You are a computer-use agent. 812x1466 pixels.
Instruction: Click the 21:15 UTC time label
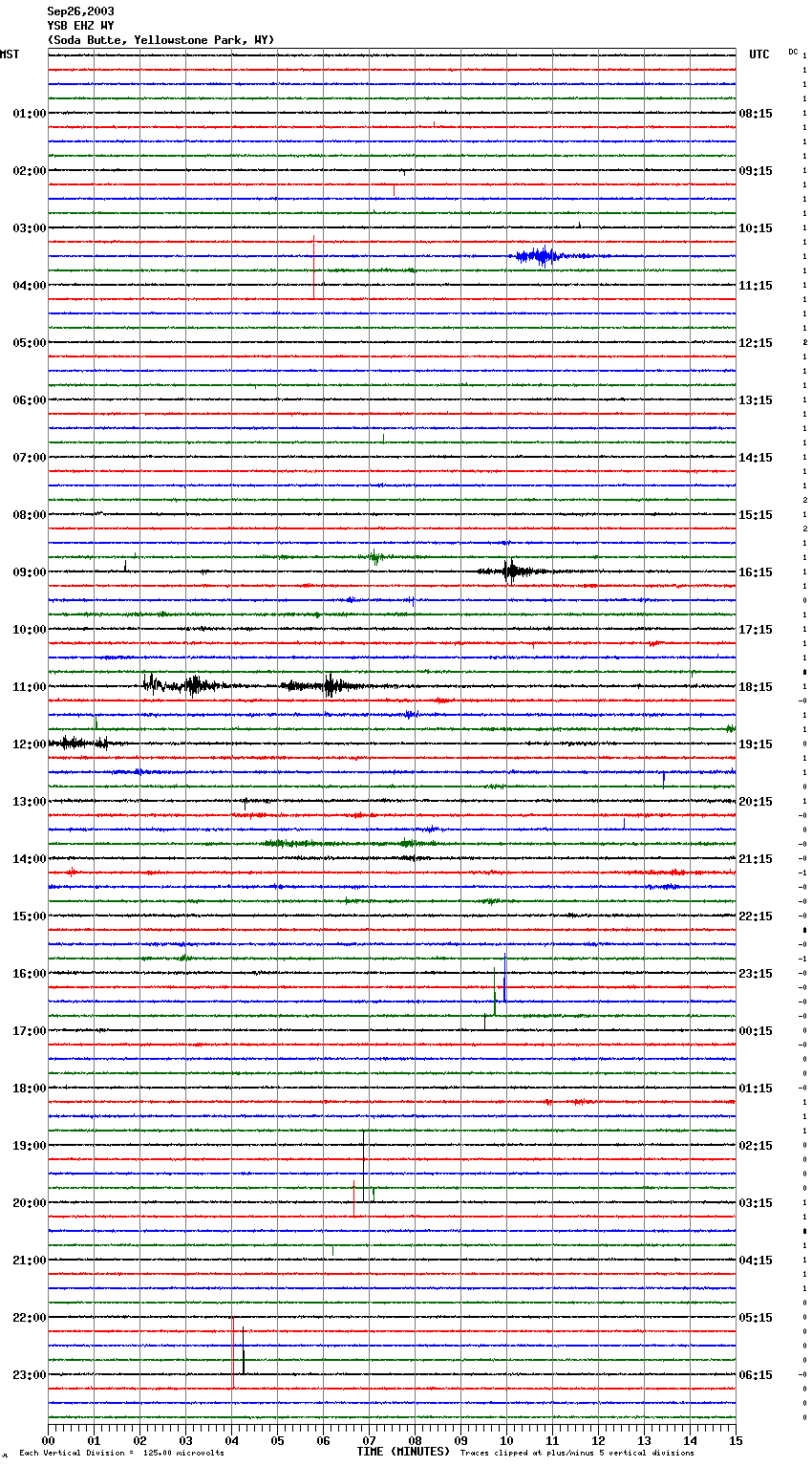(x=756, y=859)
